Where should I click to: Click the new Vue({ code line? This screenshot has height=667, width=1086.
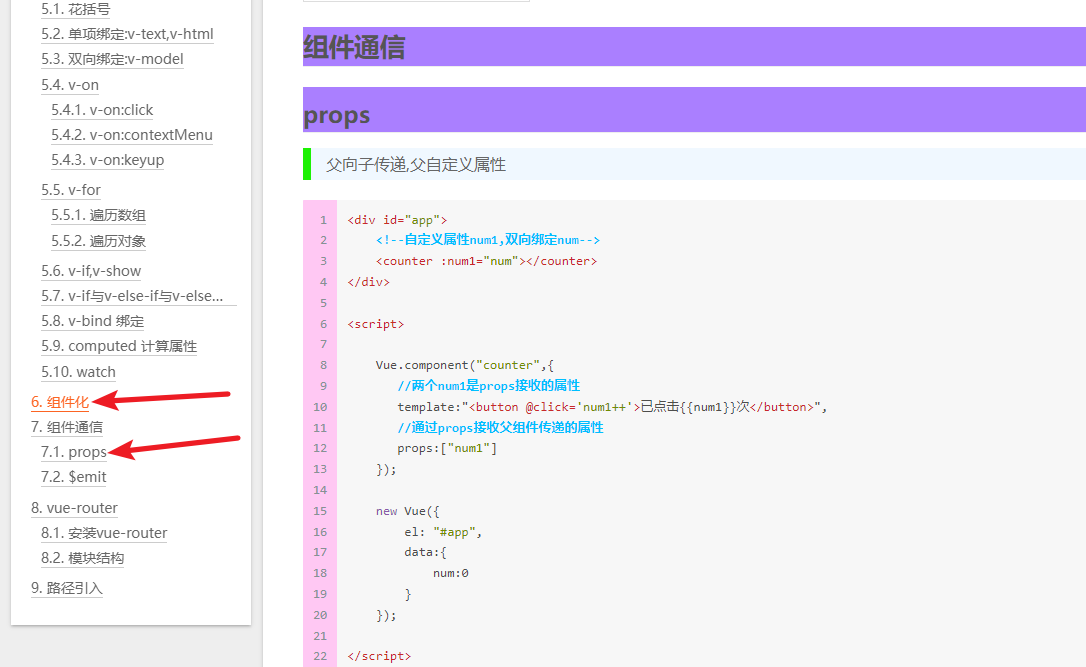coord(408,511)
